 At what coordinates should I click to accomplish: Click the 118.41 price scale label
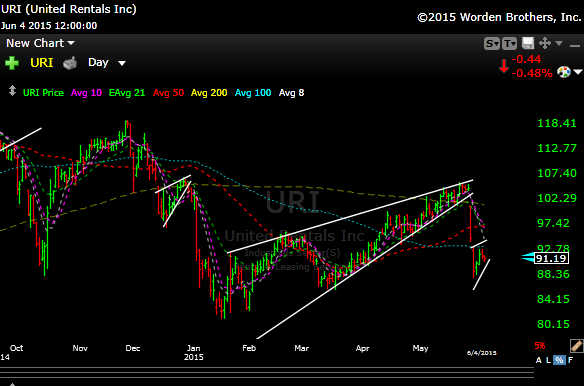pyautogui.click(x=557, y=123)
